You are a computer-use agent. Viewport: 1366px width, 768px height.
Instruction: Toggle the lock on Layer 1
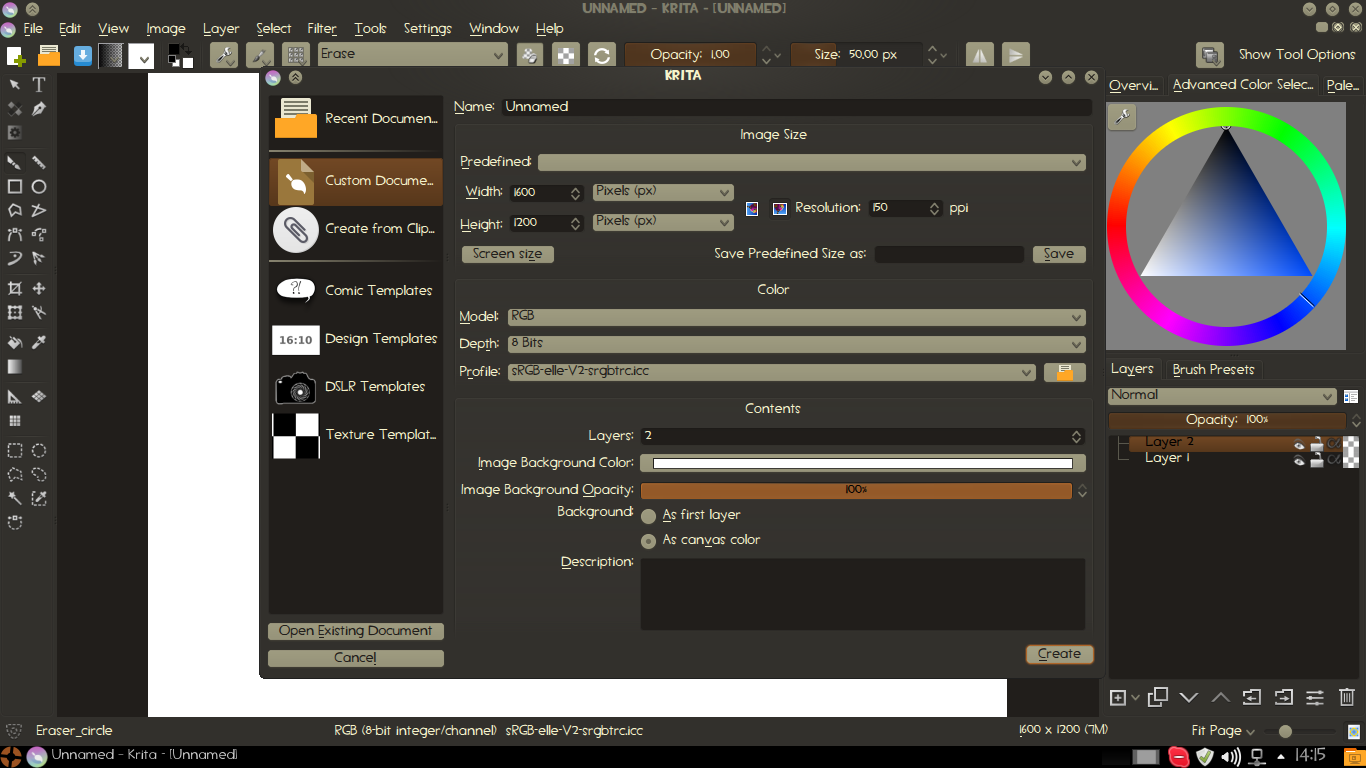coord(1317,460)
